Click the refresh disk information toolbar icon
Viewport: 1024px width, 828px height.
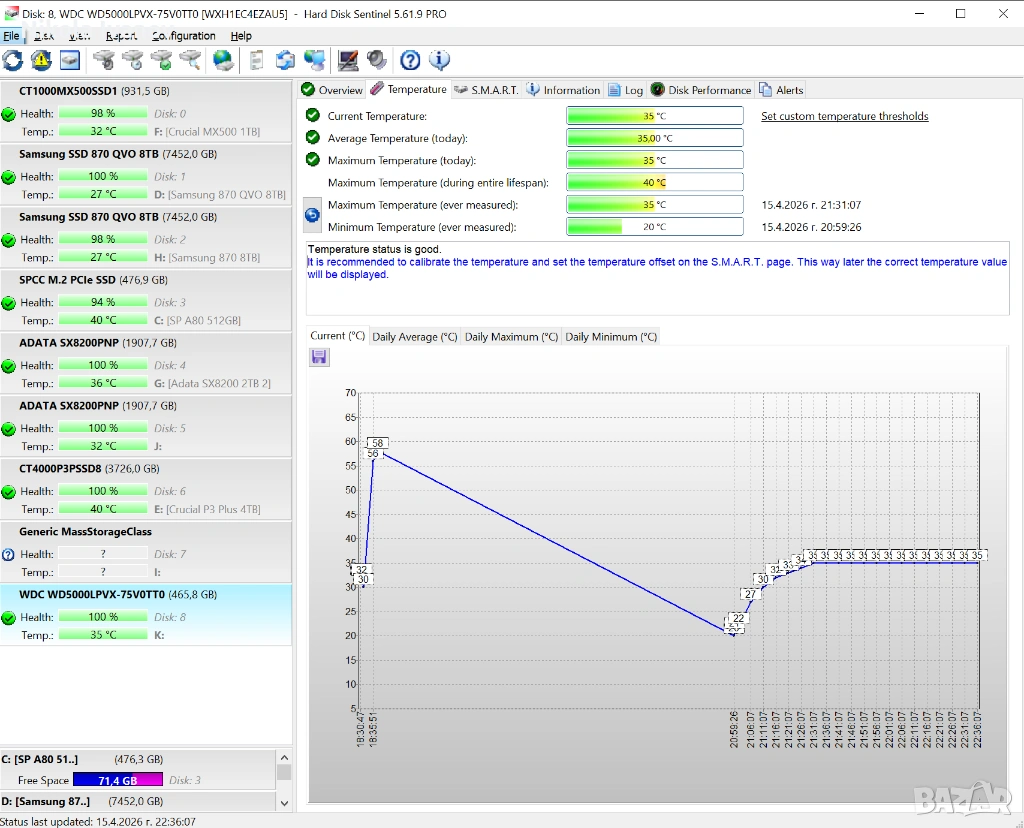pos(13,60)
